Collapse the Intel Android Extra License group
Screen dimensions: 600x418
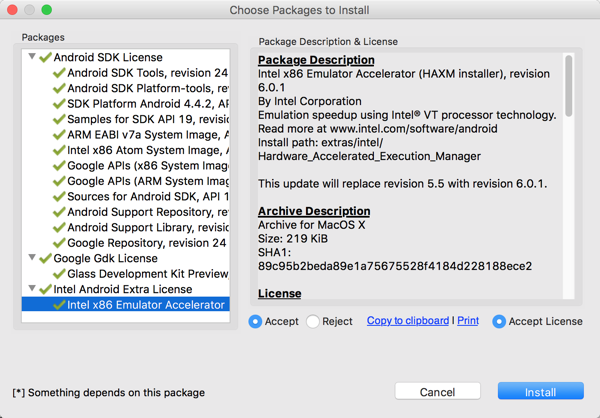(32, 289)
